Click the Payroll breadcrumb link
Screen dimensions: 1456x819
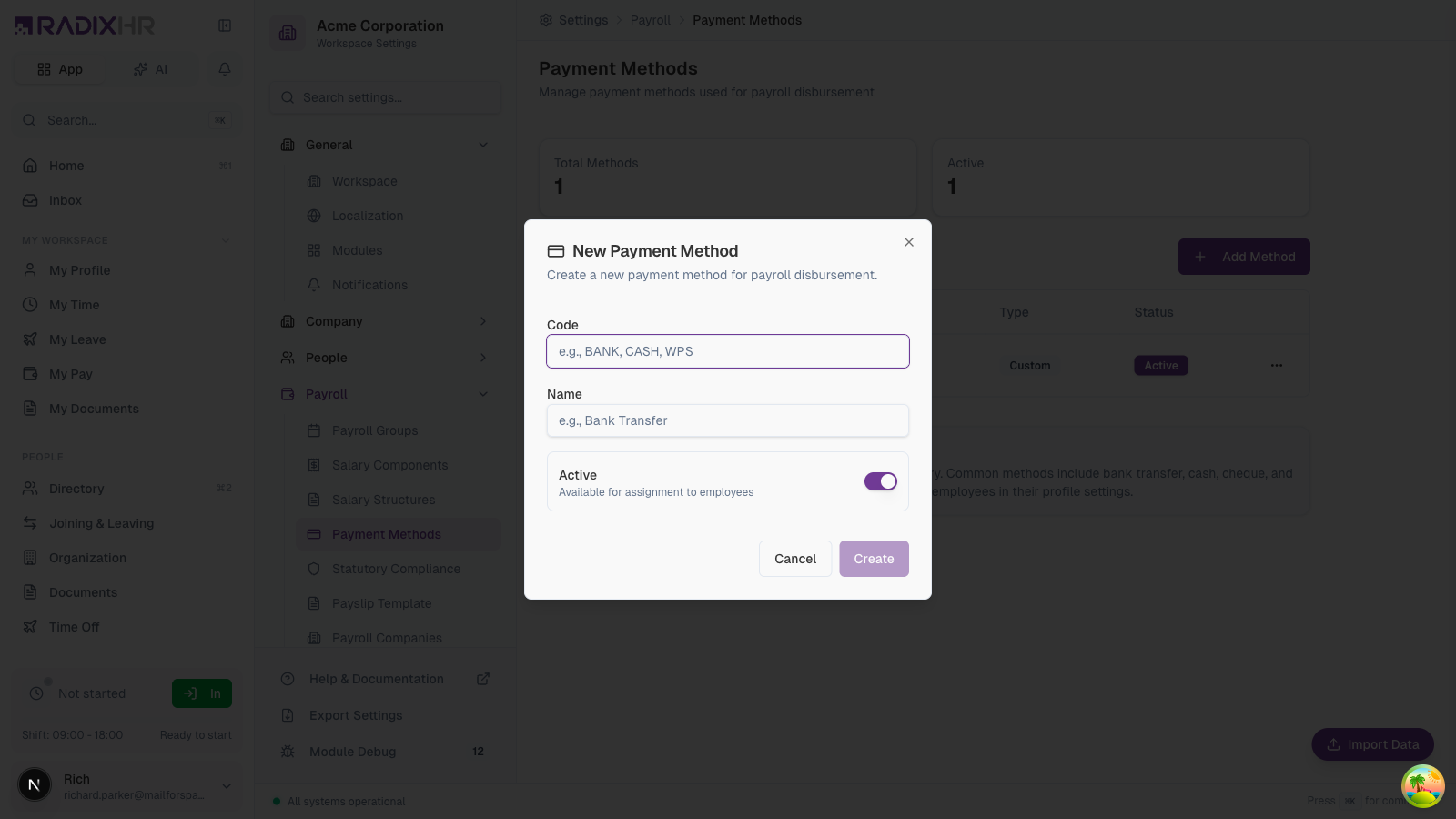click(650, 20)
